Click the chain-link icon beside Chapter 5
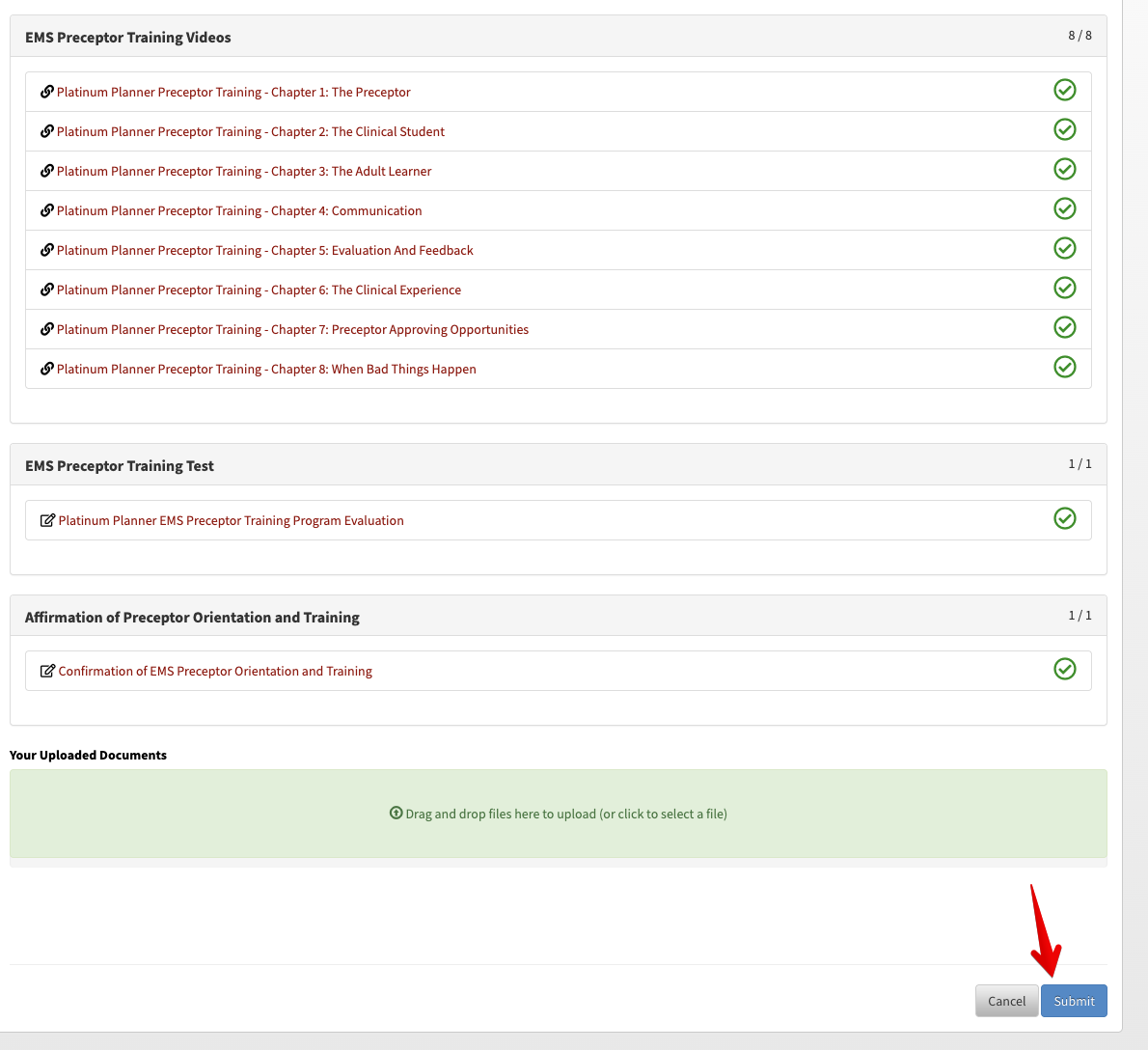 tap(47, 250)
